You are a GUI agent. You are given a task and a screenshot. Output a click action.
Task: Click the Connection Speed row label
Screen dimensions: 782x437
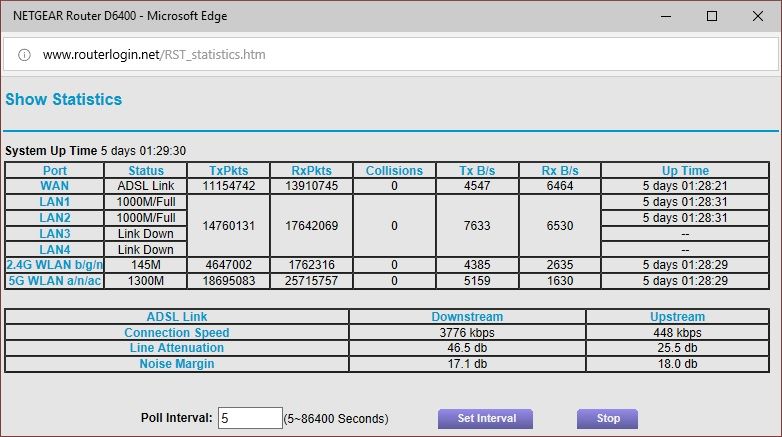177,333
